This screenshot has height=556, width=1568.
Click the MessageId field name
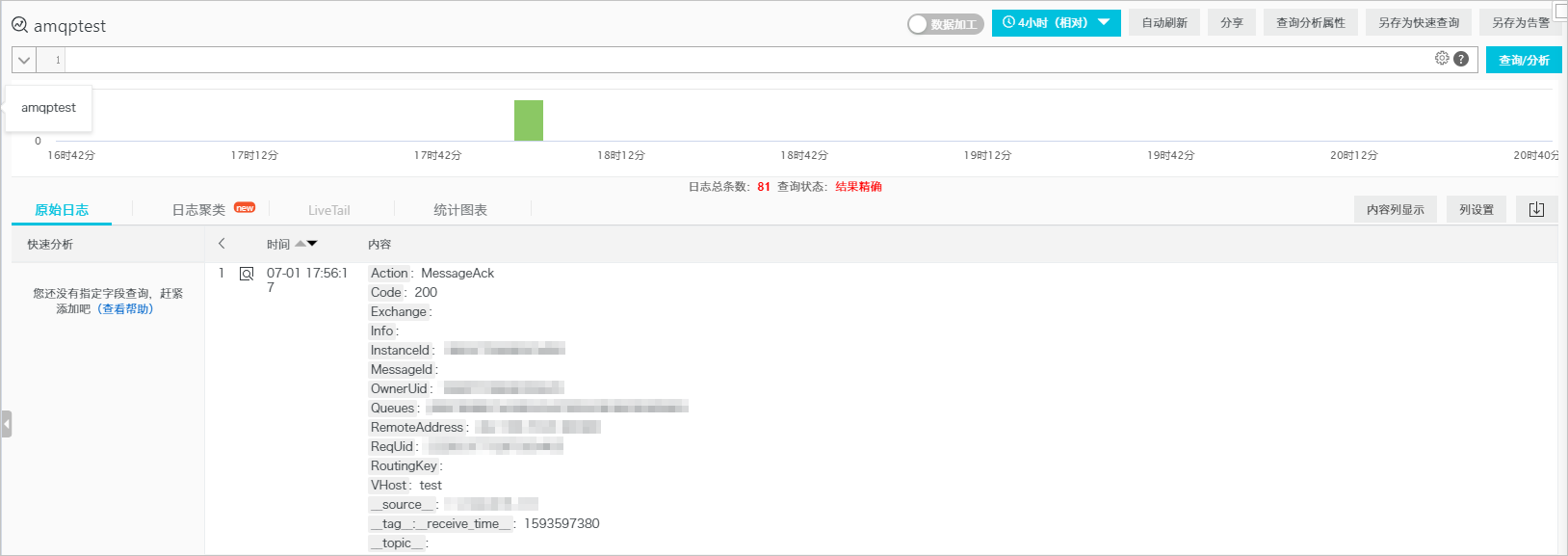[x=402, y=369]
